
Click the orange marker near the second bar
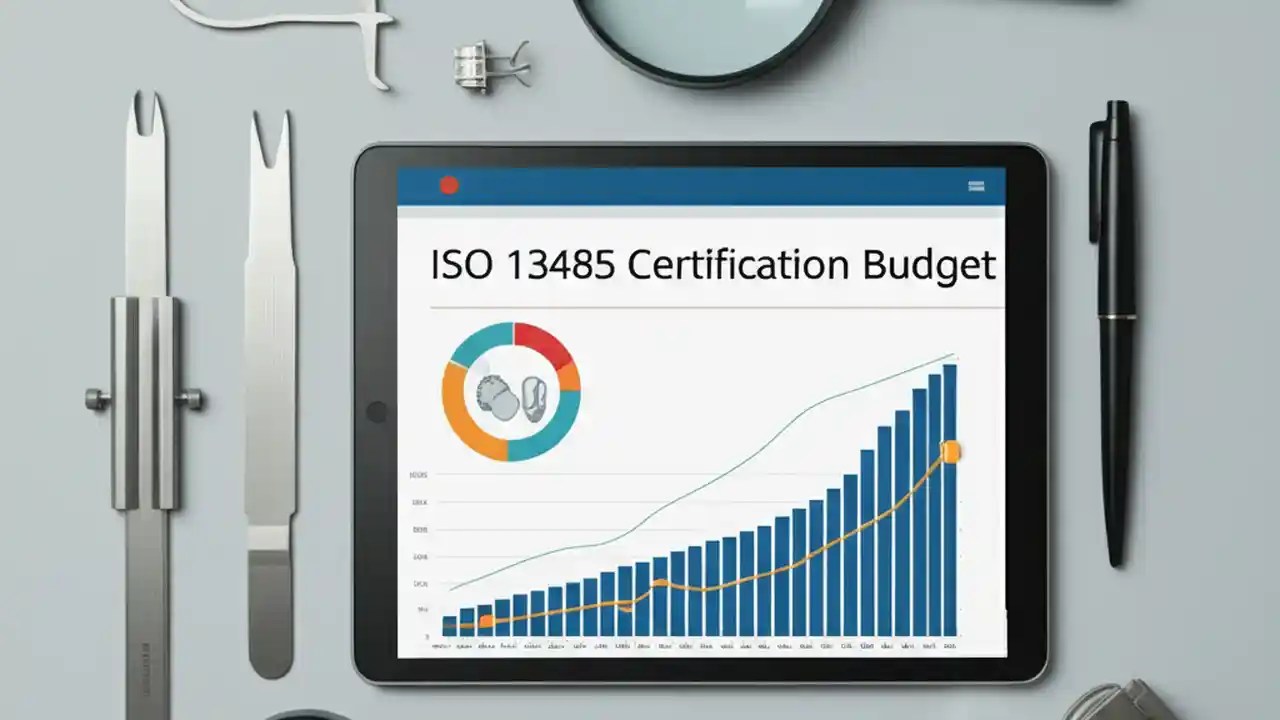pyautogui.click(x=484, y=620)
